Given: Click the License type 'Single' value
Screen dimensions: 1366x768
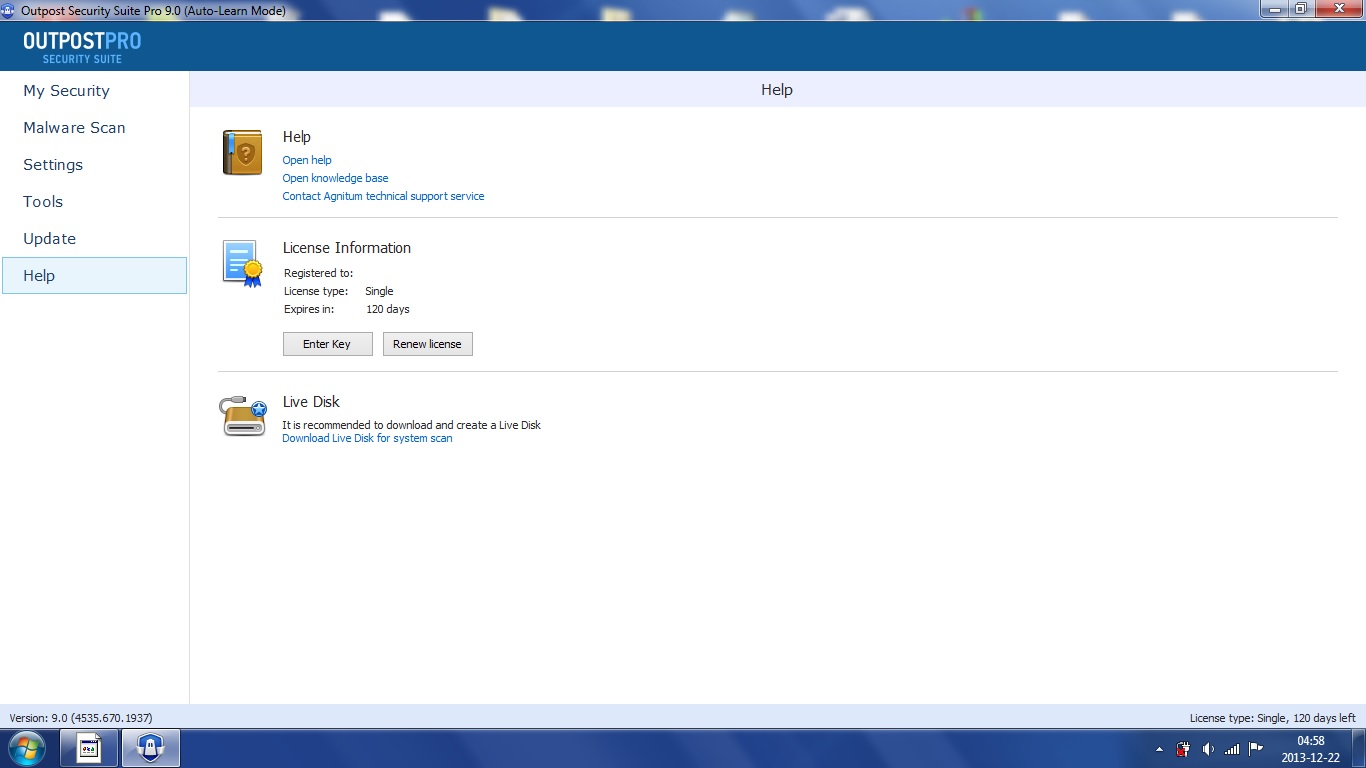Looking at the screenshot, I should [379, 291].
